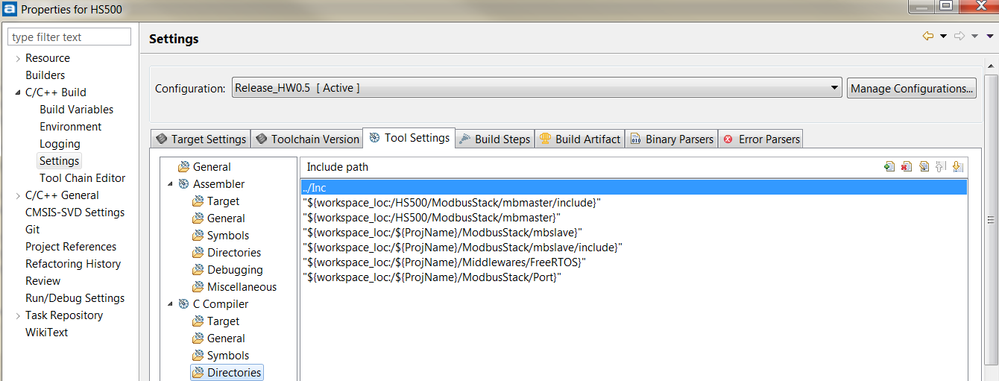Open Refactoring History page
This screenshot has height=381, width=999.
[73, 264]
